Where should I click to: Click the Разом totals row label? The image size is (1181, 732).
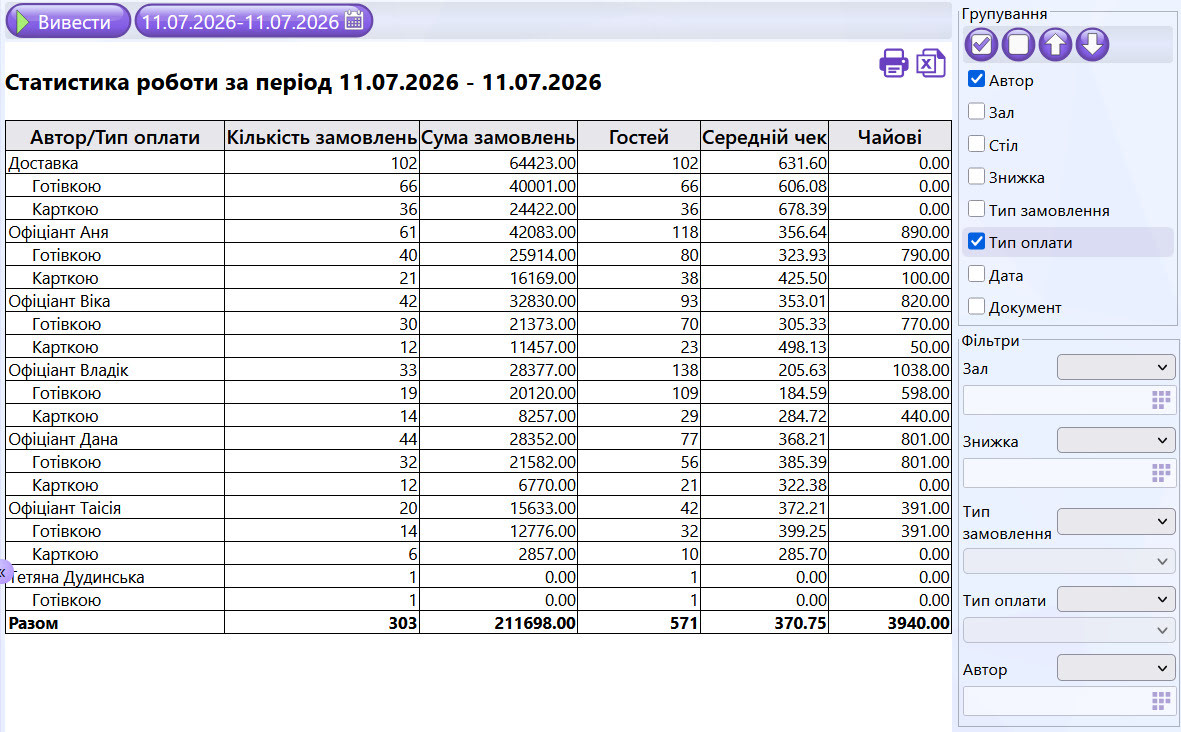pos(33,623)
